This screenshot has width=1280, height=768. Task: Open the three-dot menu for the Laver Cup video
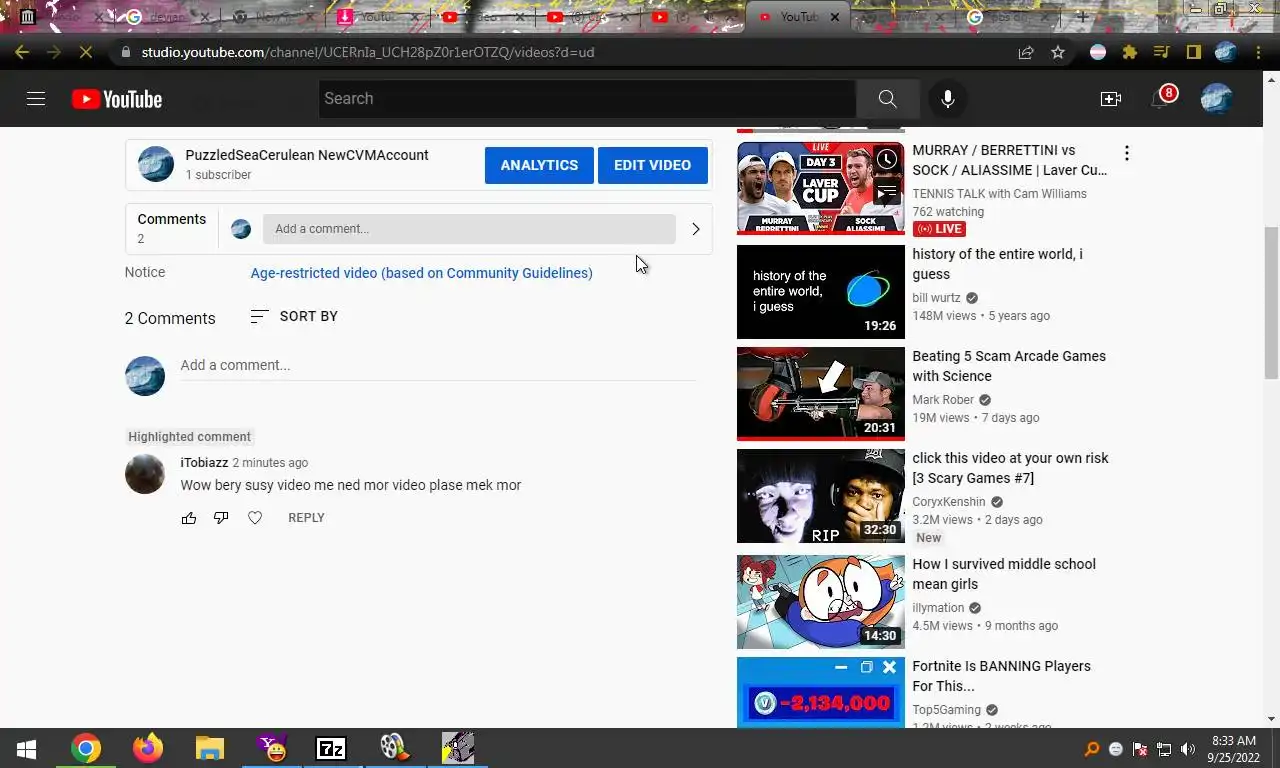tap(1126, 153)
